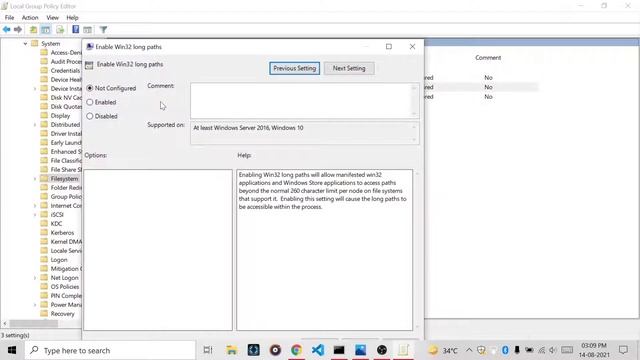This screenshot has height=360, width=640.
Task: Select the KDC folder in tree
Action: (x=56, y=224)
